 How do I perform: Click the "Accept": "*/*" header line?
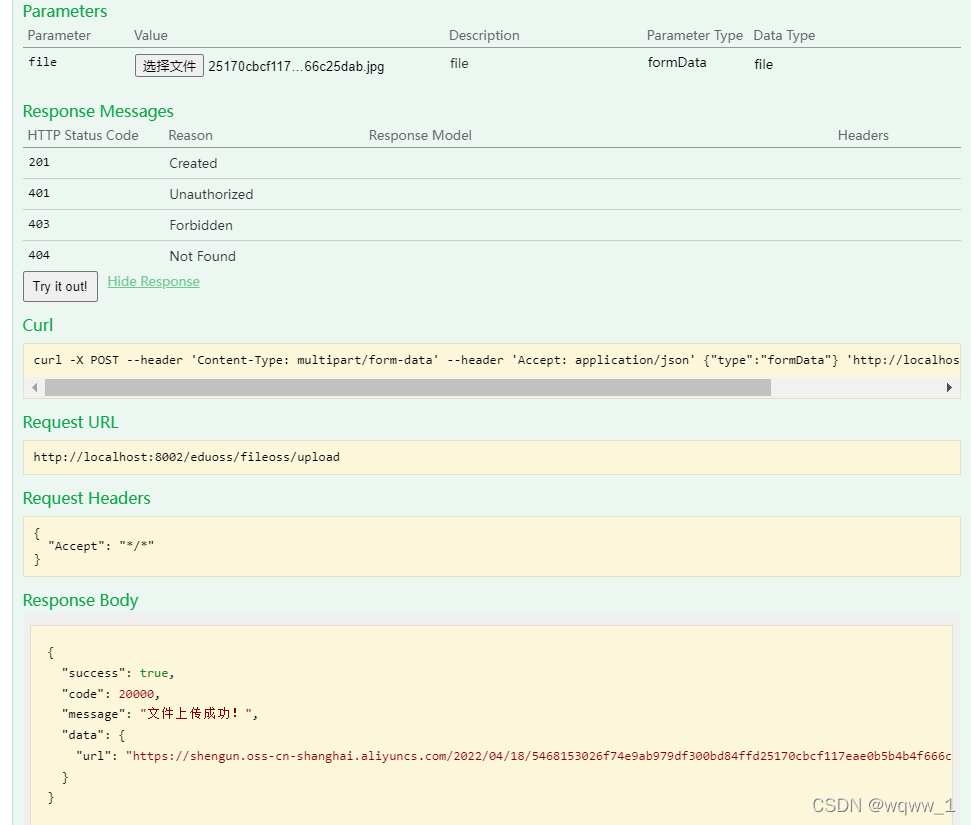point(101,546)
